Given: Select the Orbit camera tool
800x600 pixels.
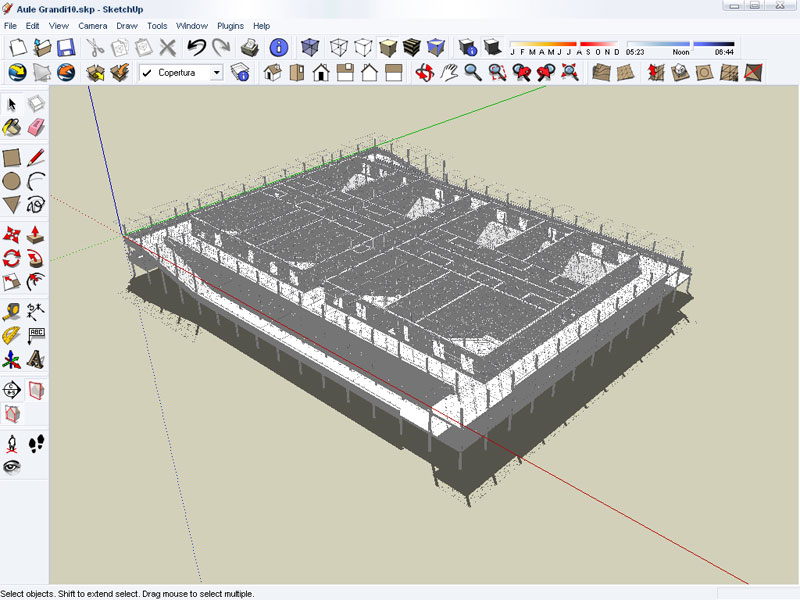Looking at the screenshot, I should pyautogui.click(x=424, y=72).
